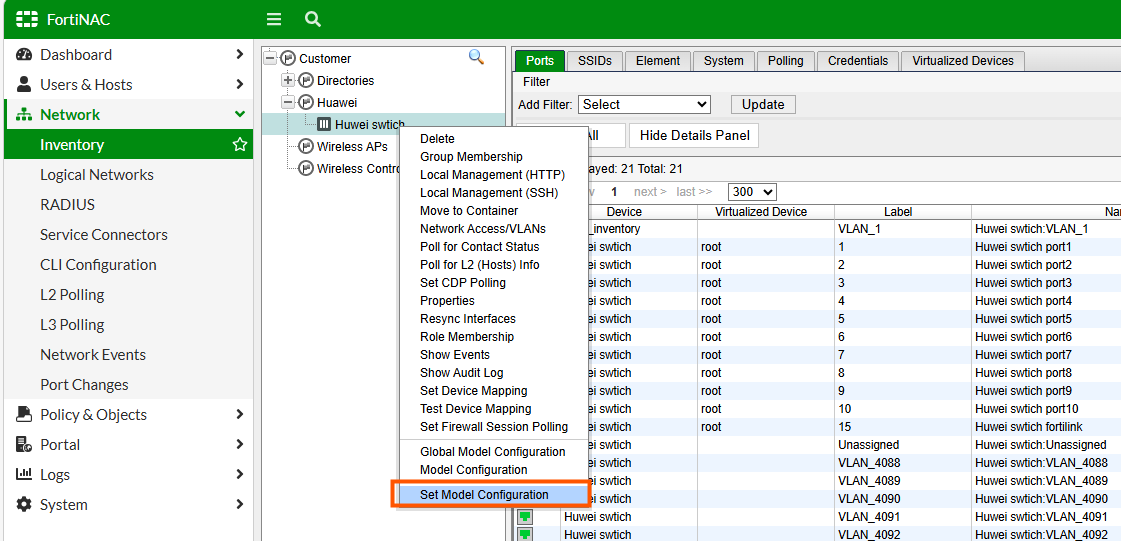Open L2 Polling in sidebar

click(x=72, y=295)
